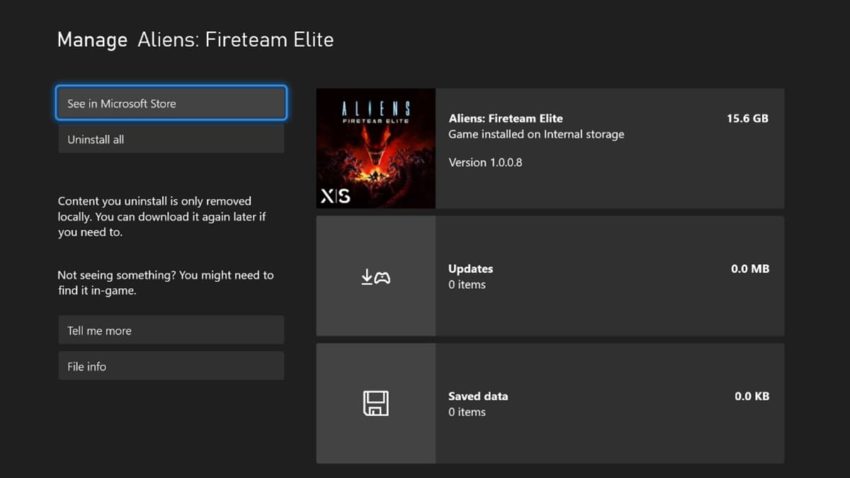Screen dimensions: 850x478
Task: Open the Tell me more option
Action: [x=171, y=330]
